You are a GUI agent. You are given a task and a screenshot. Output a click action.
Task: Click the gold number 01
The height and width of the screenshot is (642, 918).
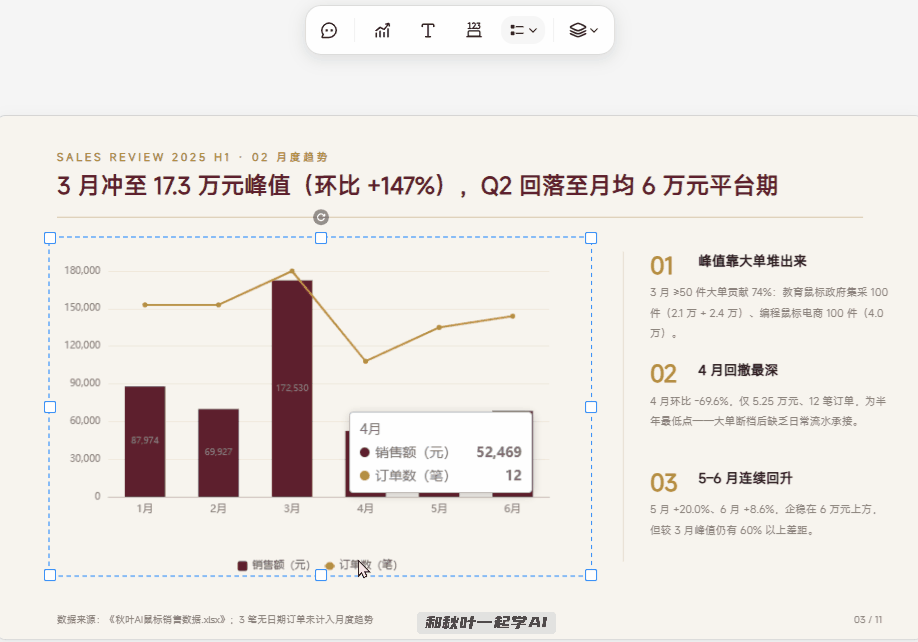pyautogui.click(x=662, y=266)
